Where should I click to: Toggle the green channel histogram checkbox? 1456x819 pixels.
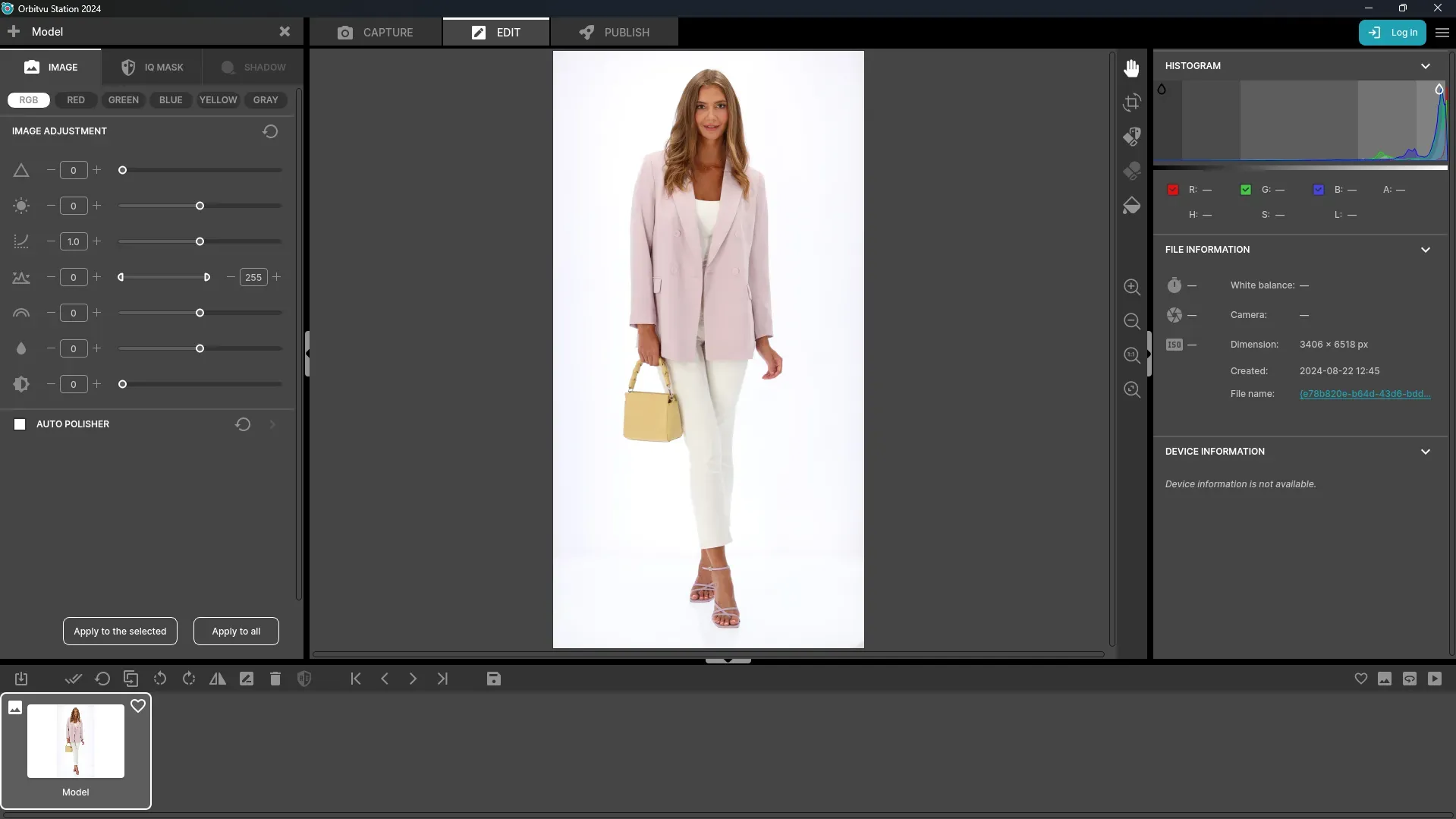click(x=1246, y=190)
